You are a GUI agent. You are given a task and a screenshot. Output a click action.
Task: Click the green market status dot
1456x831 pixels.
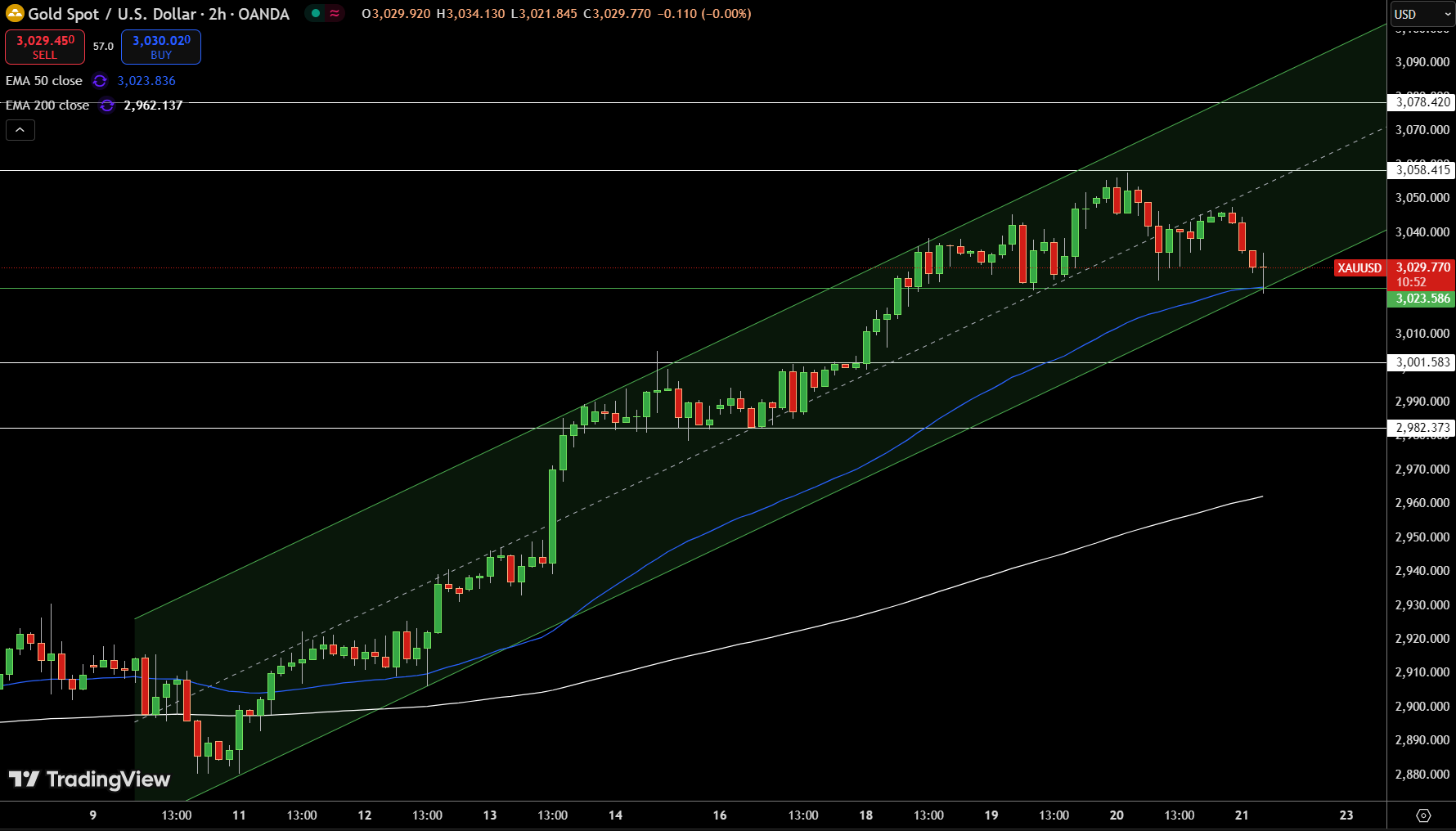click(316, 13)
